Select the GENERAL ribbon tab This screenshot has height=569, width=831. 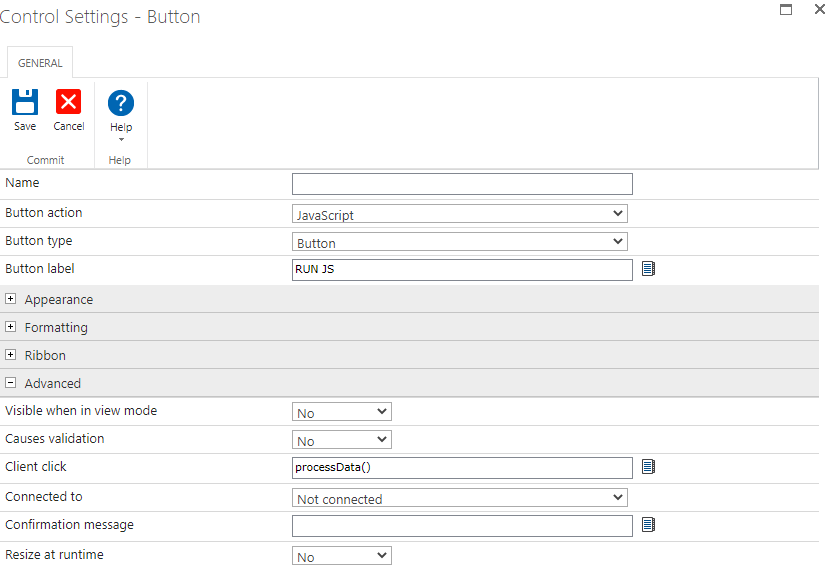pyautogui.click(x=40, y=63)
